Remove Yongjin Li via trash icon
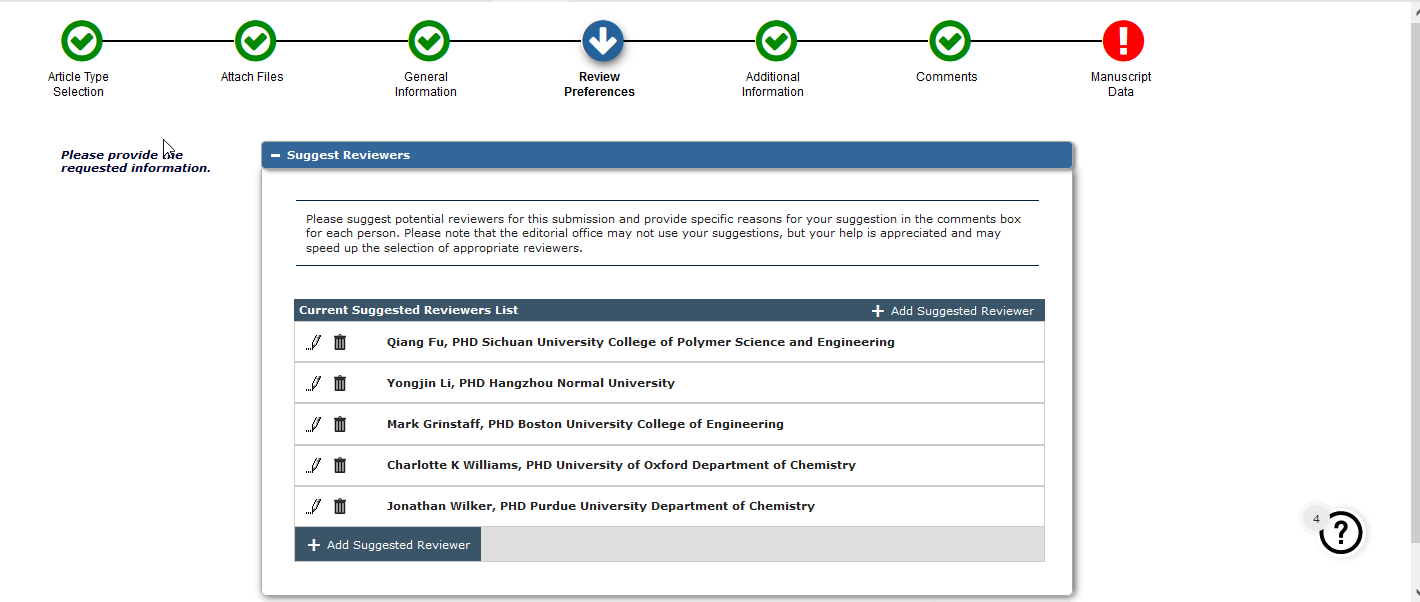The height and width of the screenshot is (602, 1420). point(340,383)
